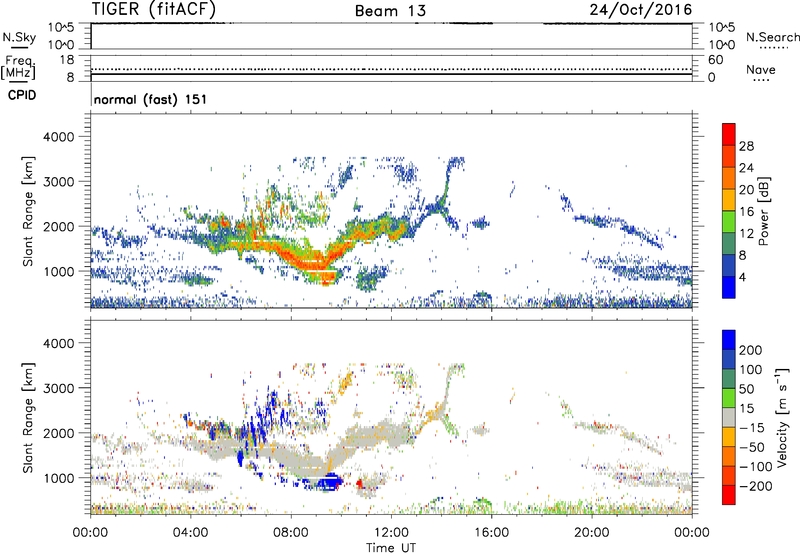The image size is (800, 554).
Task: Click the Time UT axis title
Action: (x=391, y=548)
